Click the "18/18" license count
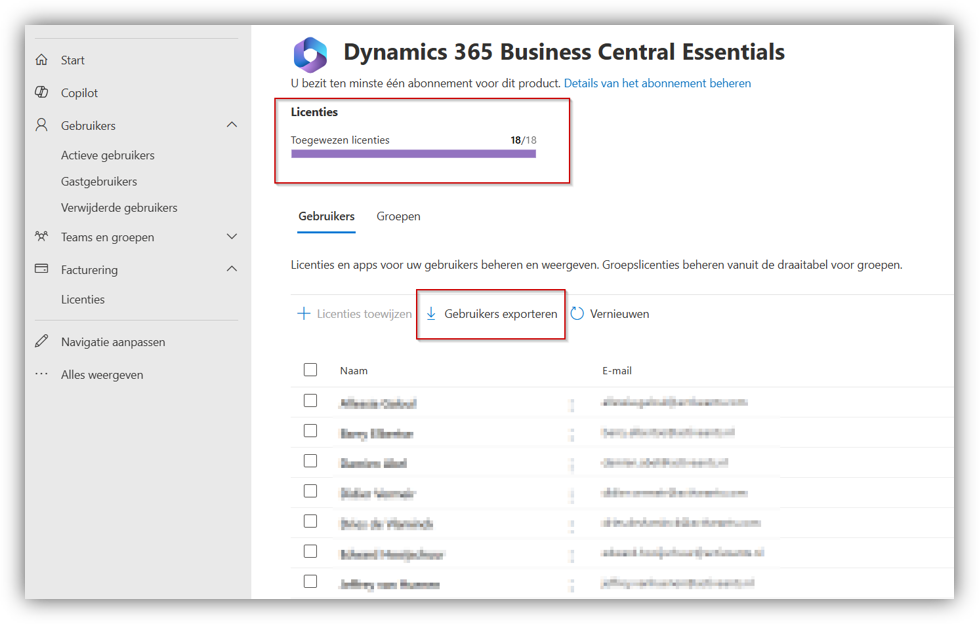Viewport: 979px width, 624px height. point(523,140)
